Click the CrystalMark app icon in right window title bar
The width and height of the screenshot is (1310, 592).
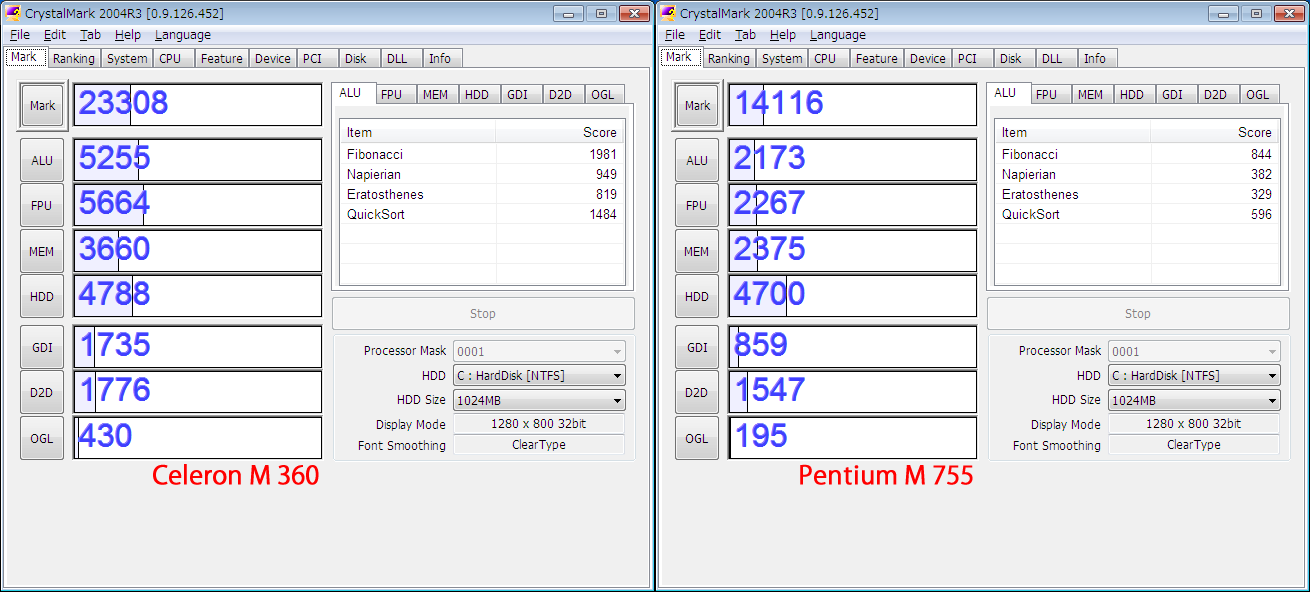click(x=668, y=13)
